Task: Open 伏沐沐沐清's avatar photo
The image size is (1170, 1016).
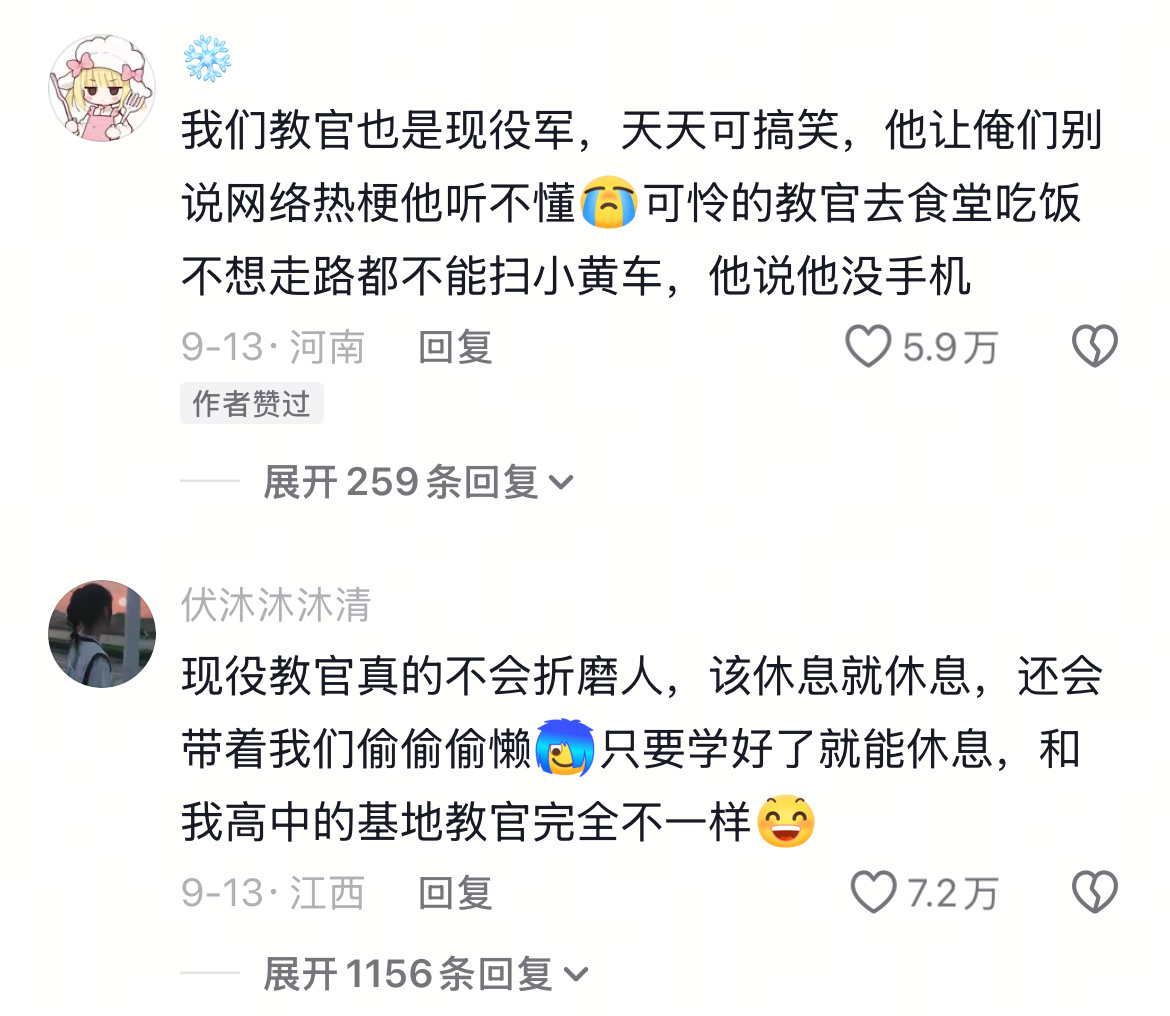Action: 102,634
